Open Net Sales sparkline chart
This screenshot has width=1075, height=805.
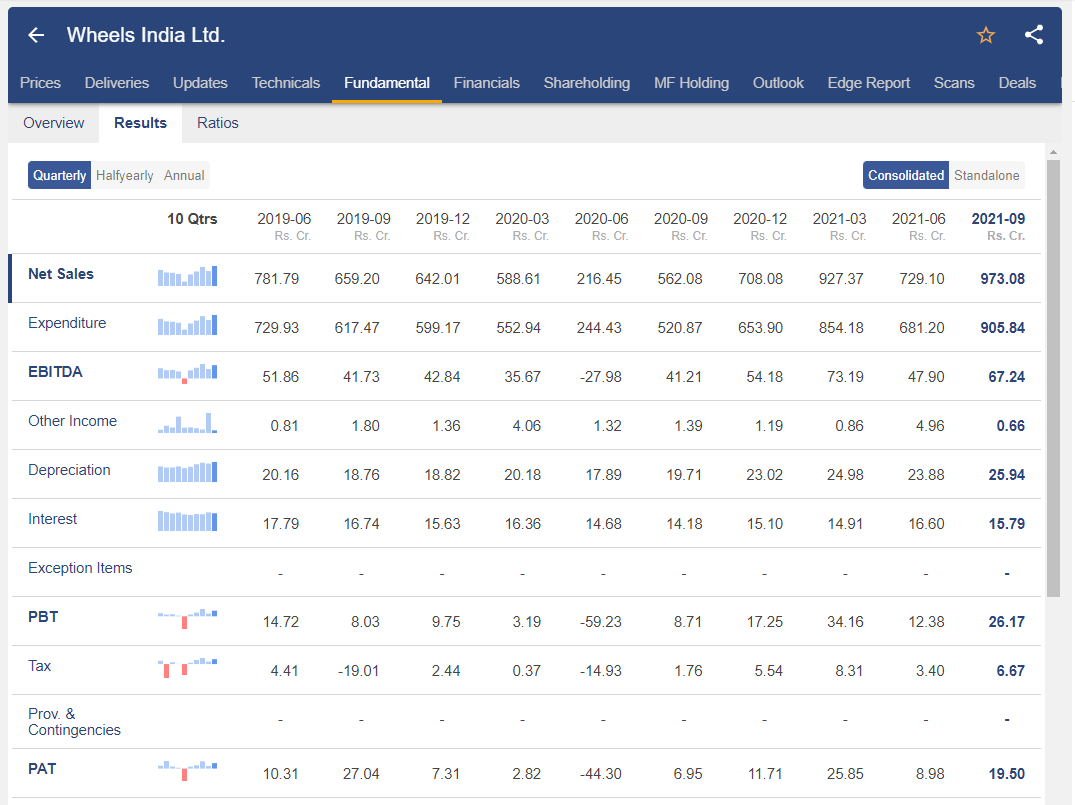[187, 276]
